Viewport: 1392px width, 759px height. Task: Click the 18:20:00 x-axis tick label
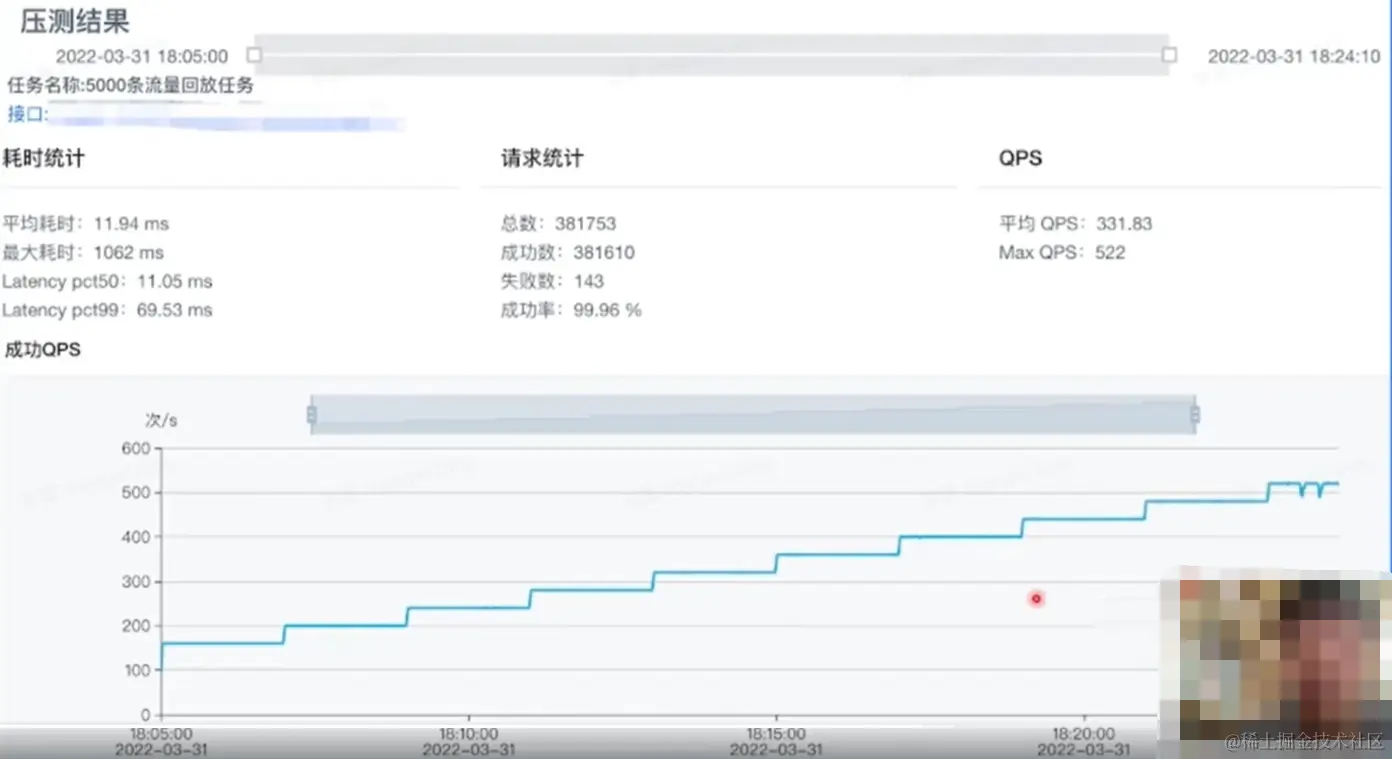point(1083,734)
